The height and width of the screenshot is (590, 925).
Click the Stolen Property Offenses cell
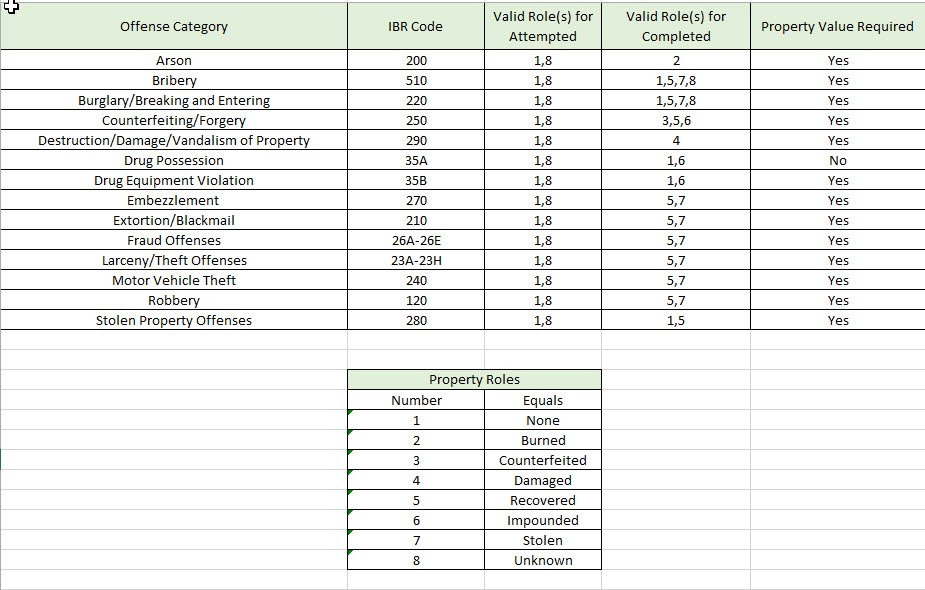coord(174,321)
